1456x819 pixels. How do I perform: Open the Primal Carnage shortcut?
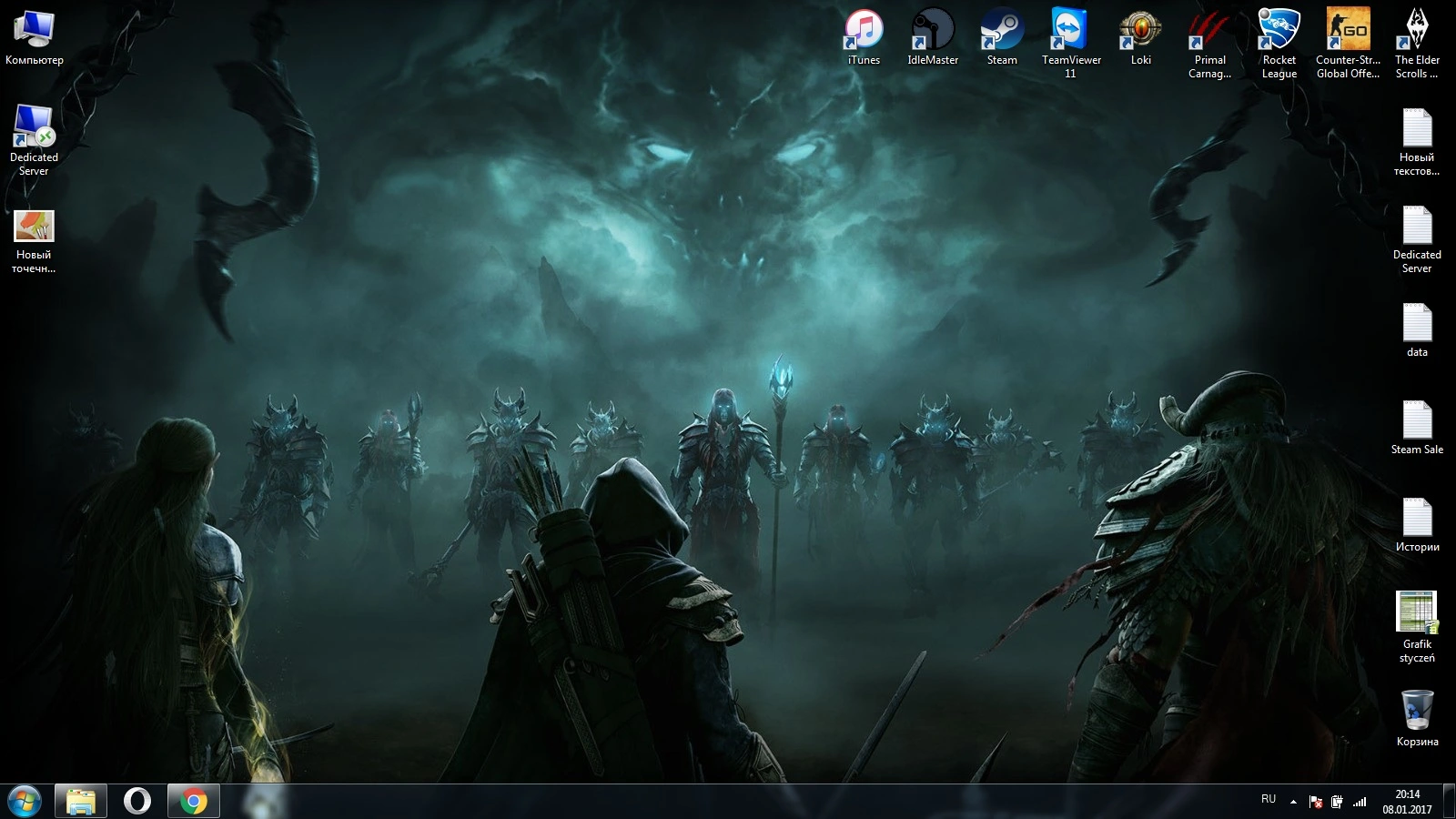point(1209,44)
